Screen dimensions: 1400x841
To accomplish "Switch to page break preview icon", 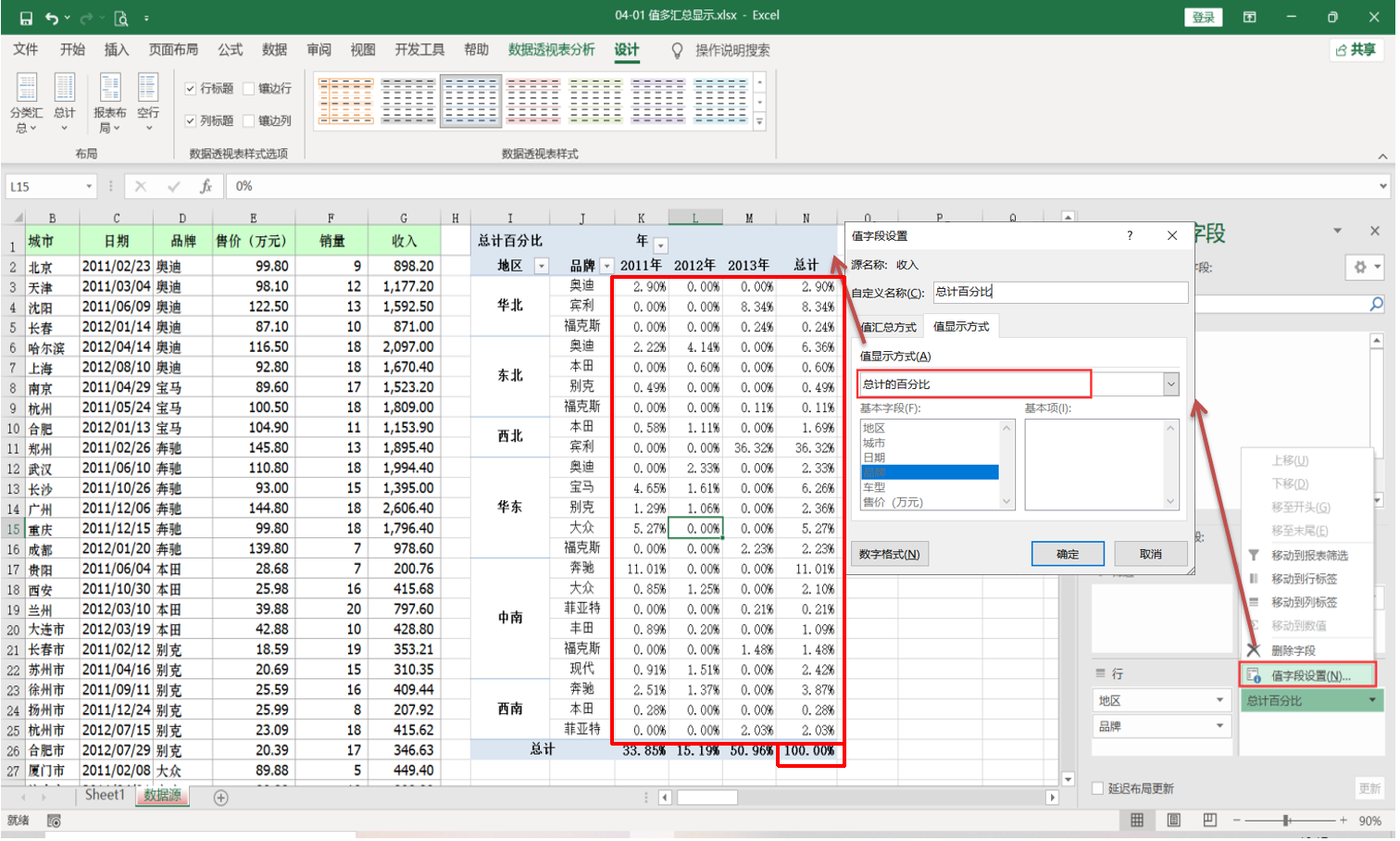I will click(1210, 820).
